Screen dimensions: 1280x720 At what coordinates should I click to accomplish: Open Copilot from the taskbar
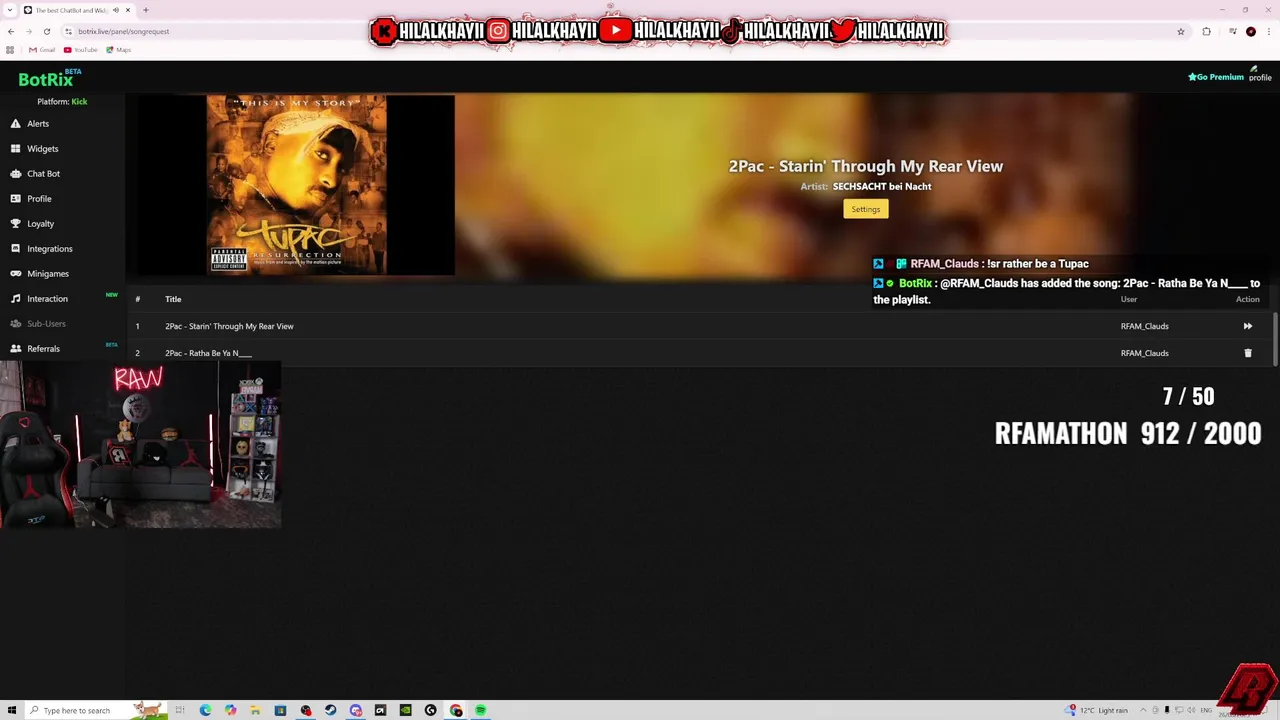tap(230, 710)
